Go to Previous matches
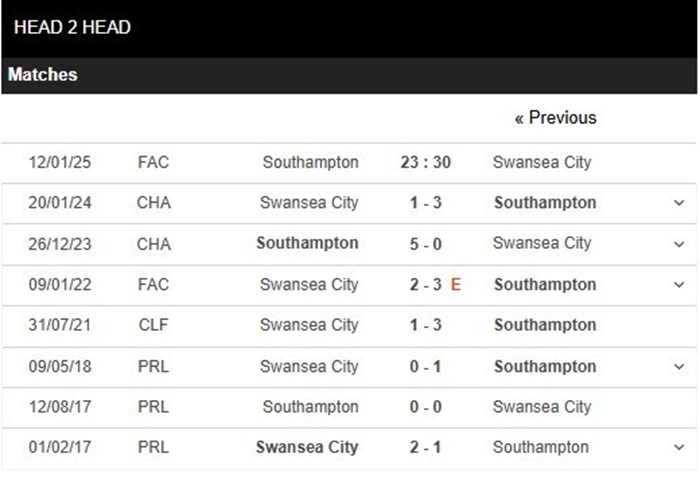The height and width of the screenshot is (481, 700). [555, 118]
